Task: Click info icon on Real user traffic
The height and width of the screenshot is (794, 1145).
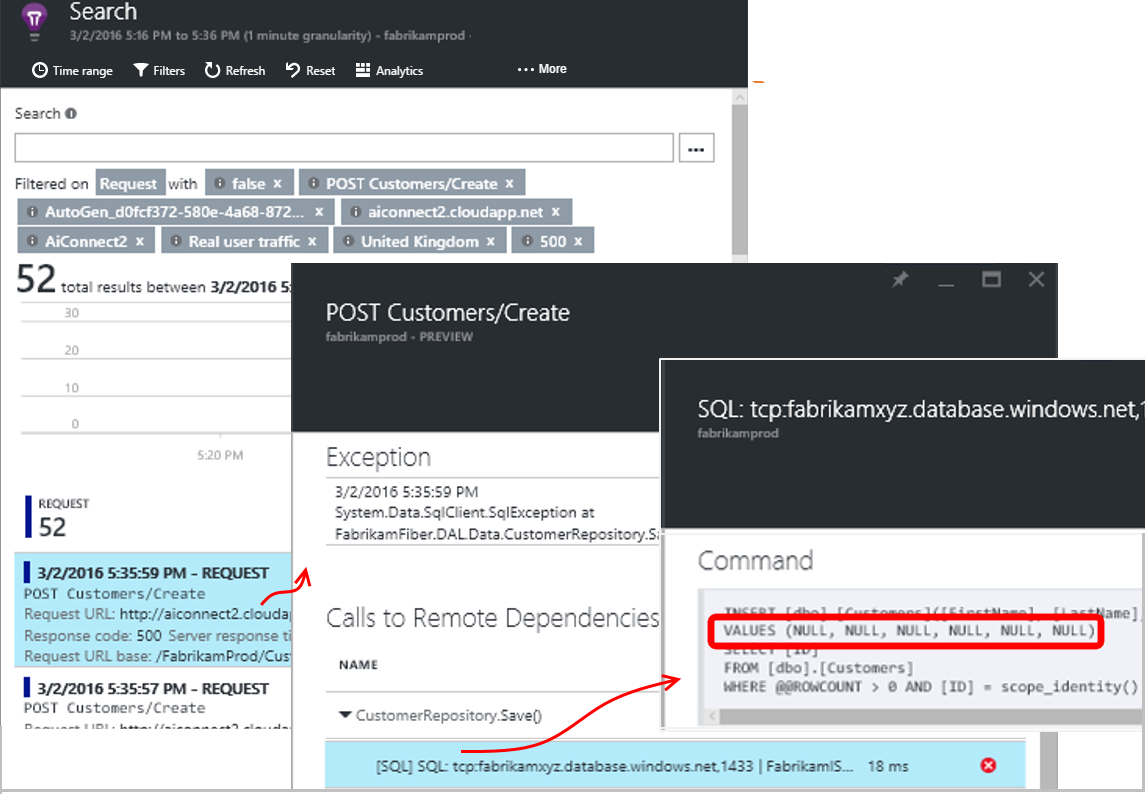Action: click(x=176, y=240)
